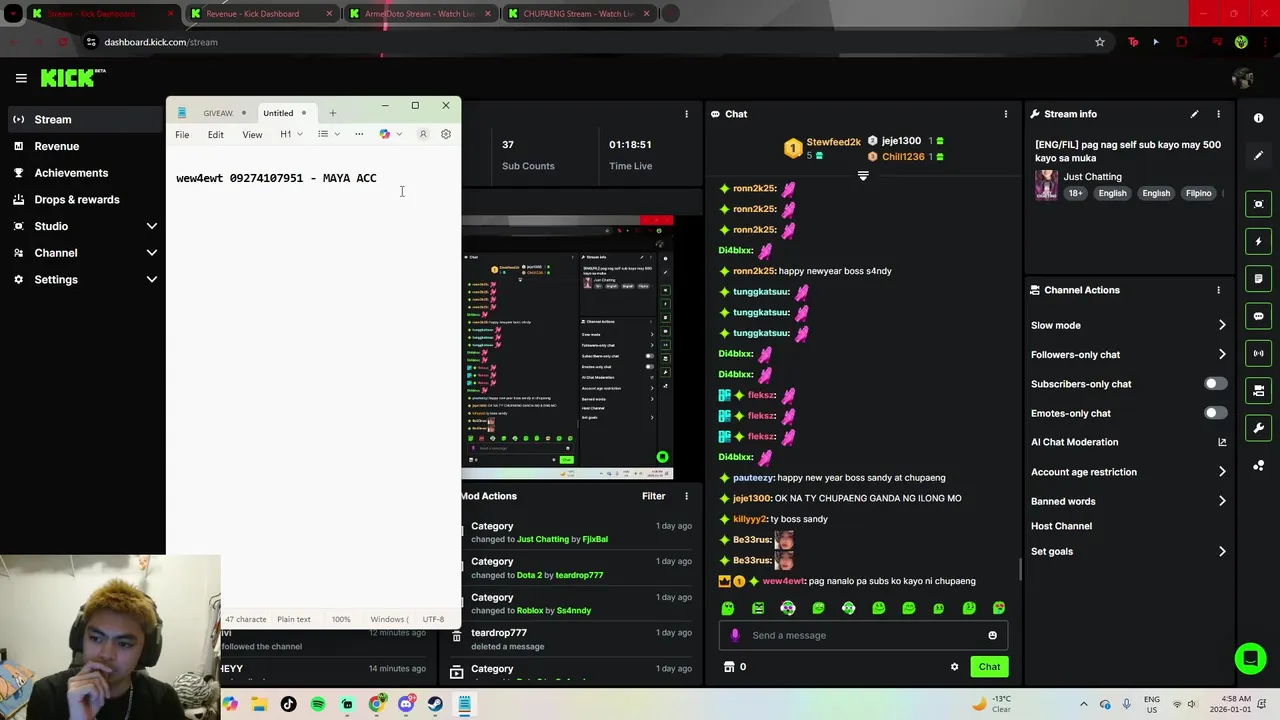Image resolution: width=1280 pixels, height=720 pixels.
Task: Open the H1 heading dropdown in Notepad
Action: [291, 134]
